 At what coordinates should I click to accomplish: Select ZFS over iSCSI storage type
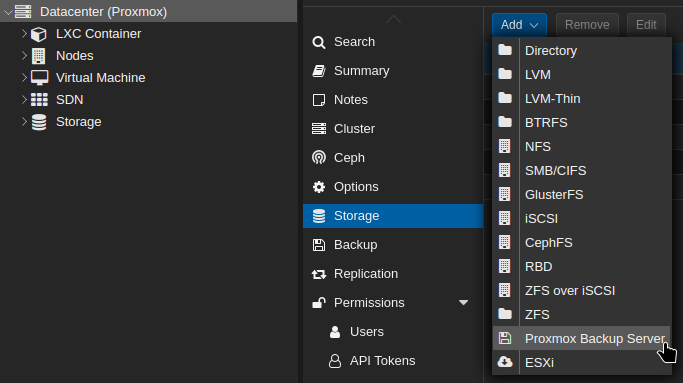click(x=581, y=290)
